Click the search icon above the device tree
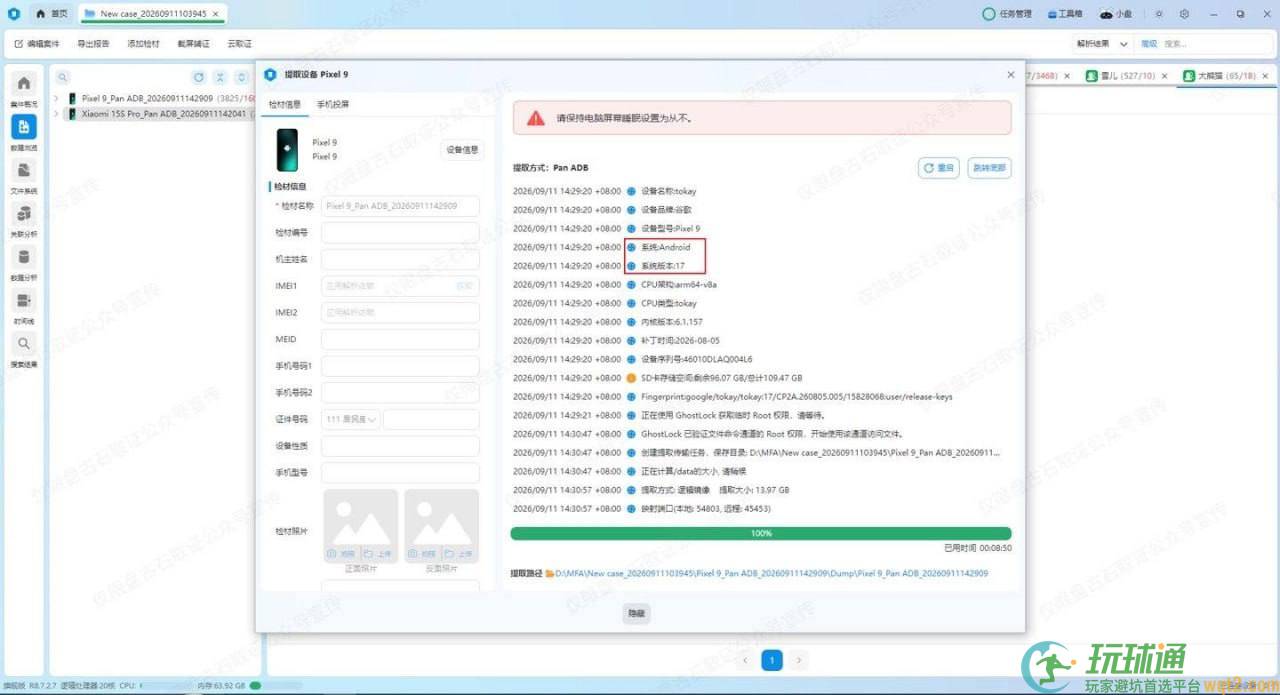This screenshot has width=1280, height=695. coord(62,77)
